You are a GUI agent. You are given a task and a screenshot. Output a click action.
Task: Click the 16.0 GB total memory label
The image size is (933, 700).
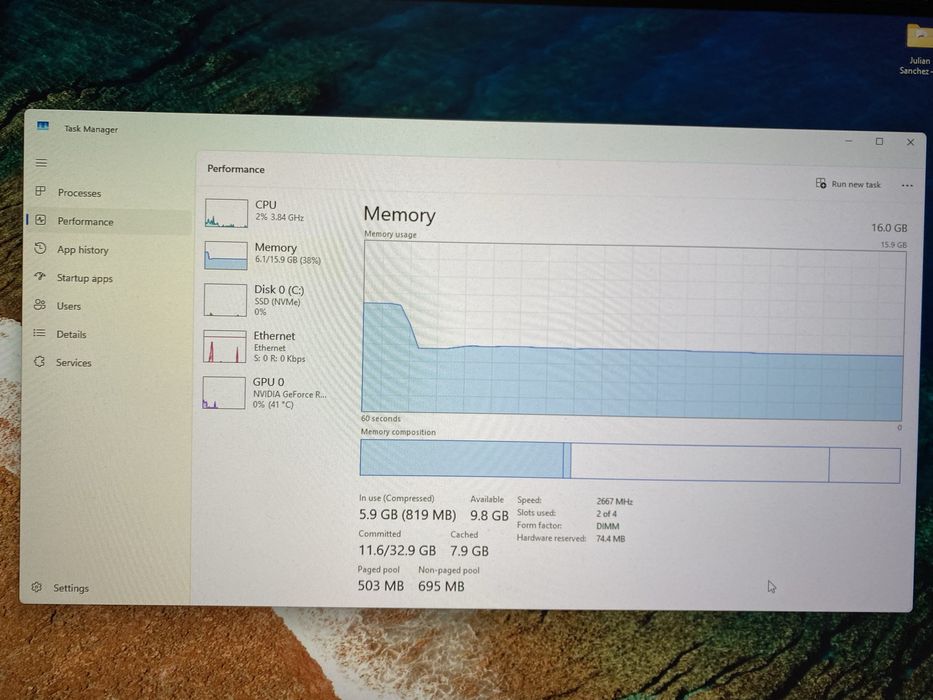click(889, 227)
